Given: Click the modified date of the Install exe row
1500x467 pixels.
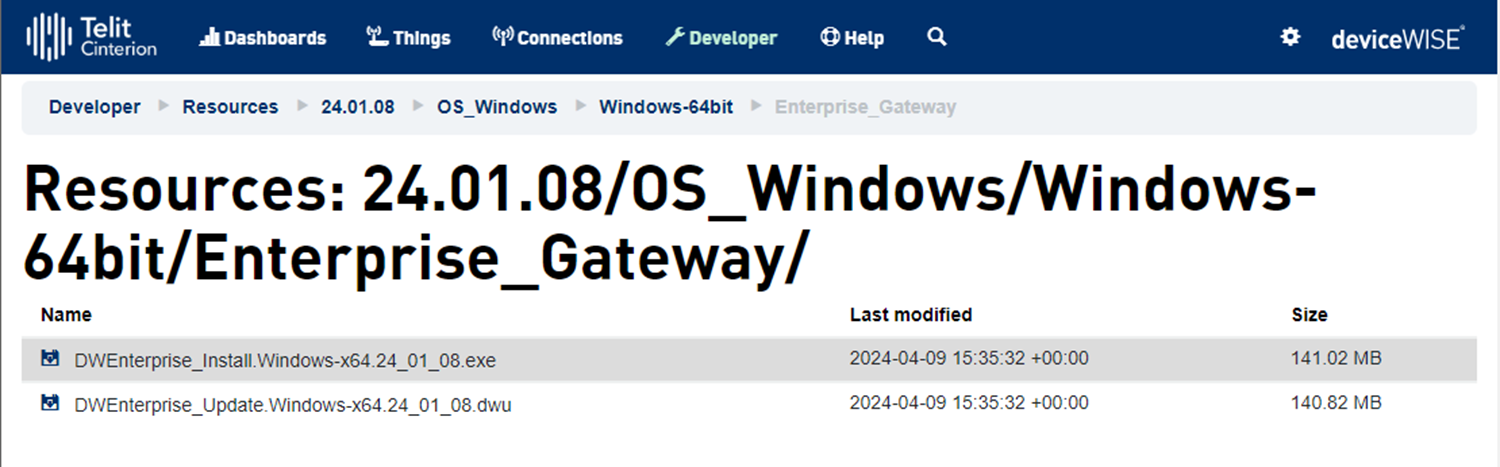Looking at the screenshot, I should pyautogui.click(x=969, y=358).
